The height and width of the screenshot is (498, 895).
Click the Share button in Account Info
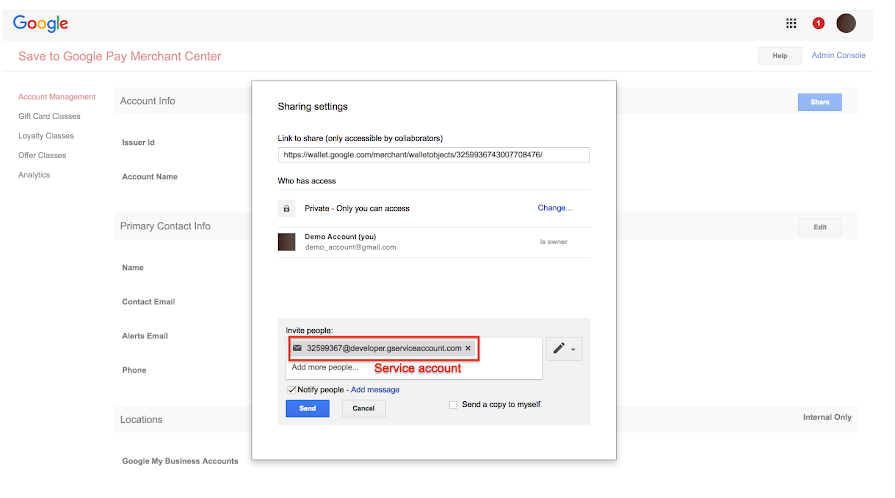point(820,102)
